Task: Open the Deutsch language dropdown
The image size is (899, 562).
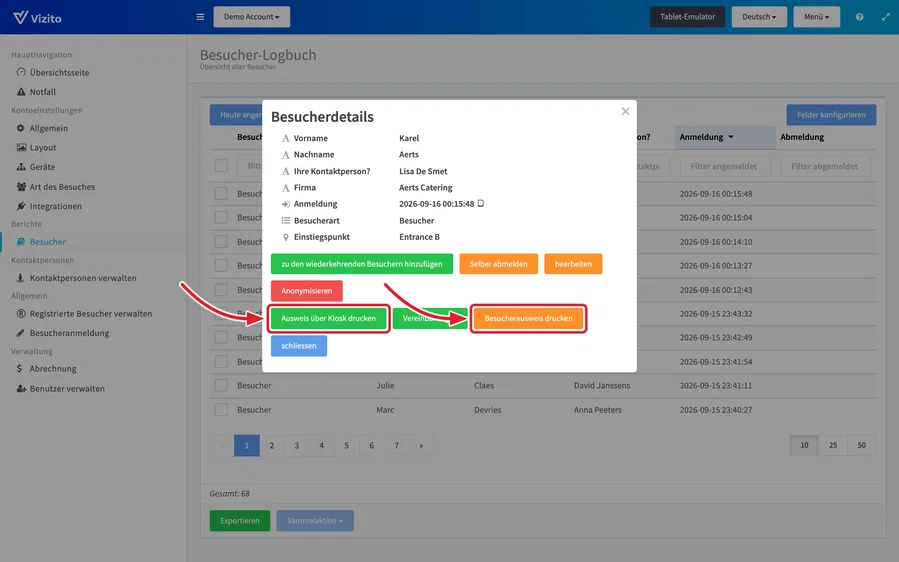Action: coord(759,17)
